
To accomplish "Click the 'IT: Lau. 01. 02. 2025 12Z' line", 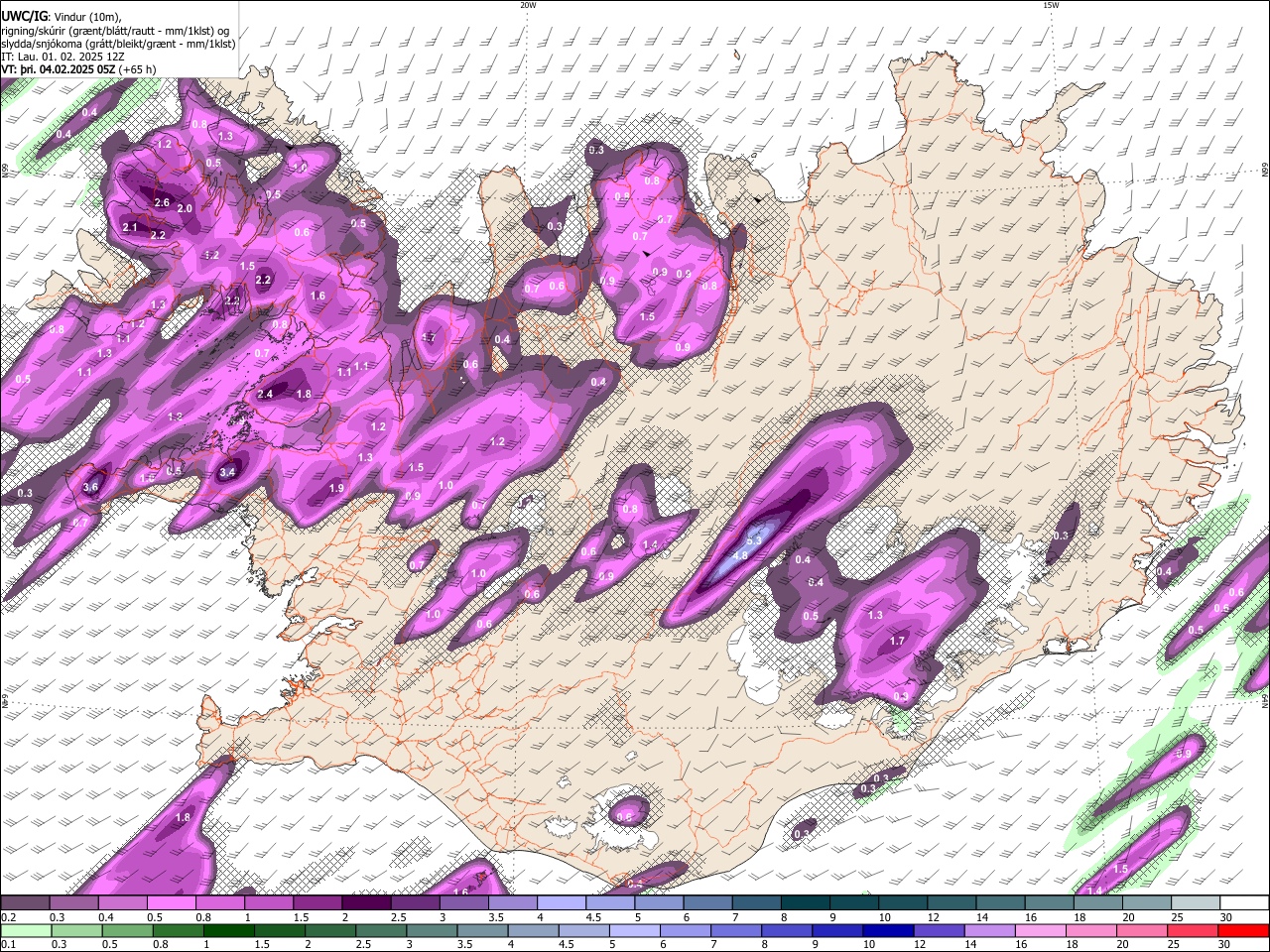I will pos(63,57).
